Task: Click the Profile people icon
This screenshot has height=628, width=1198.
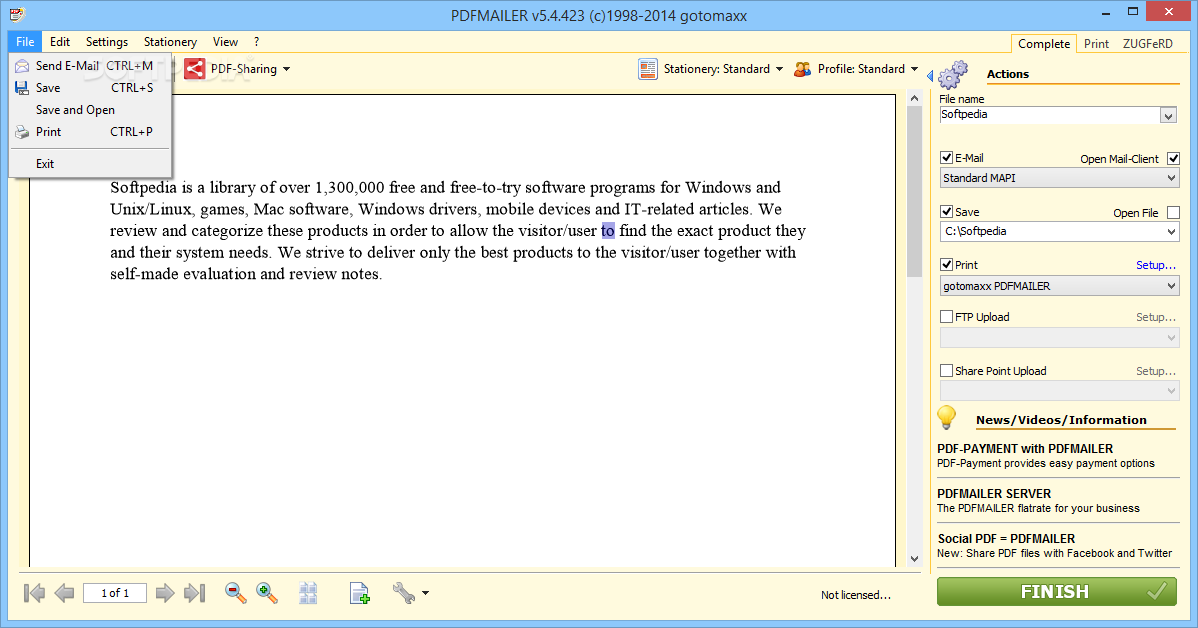Action: [x=802, y=69]
